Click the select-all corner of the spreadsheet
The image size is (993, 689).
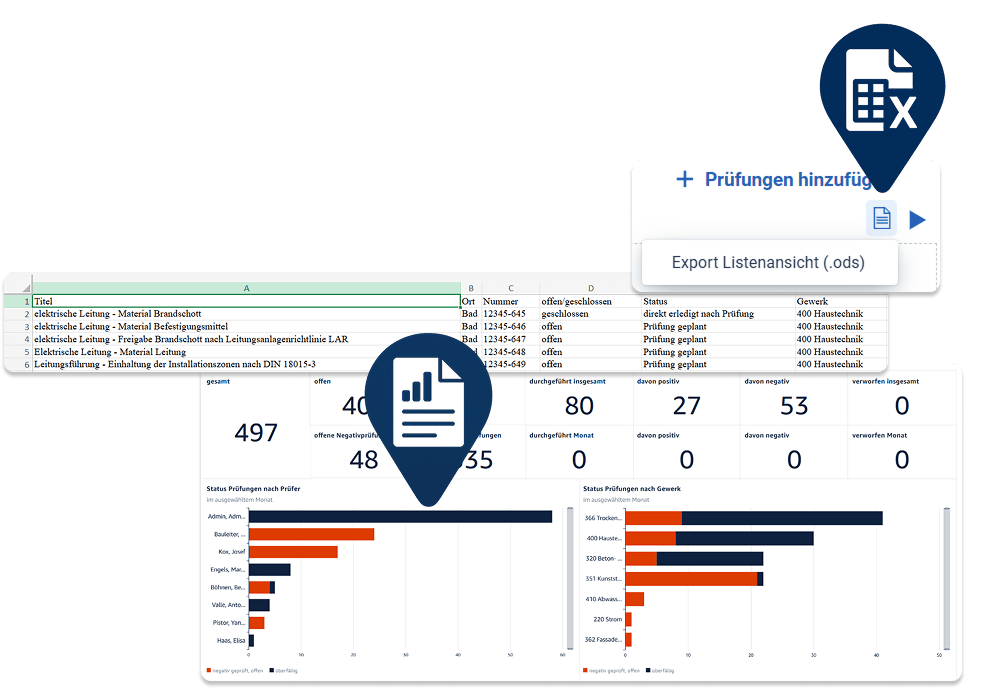coord(18,288)
